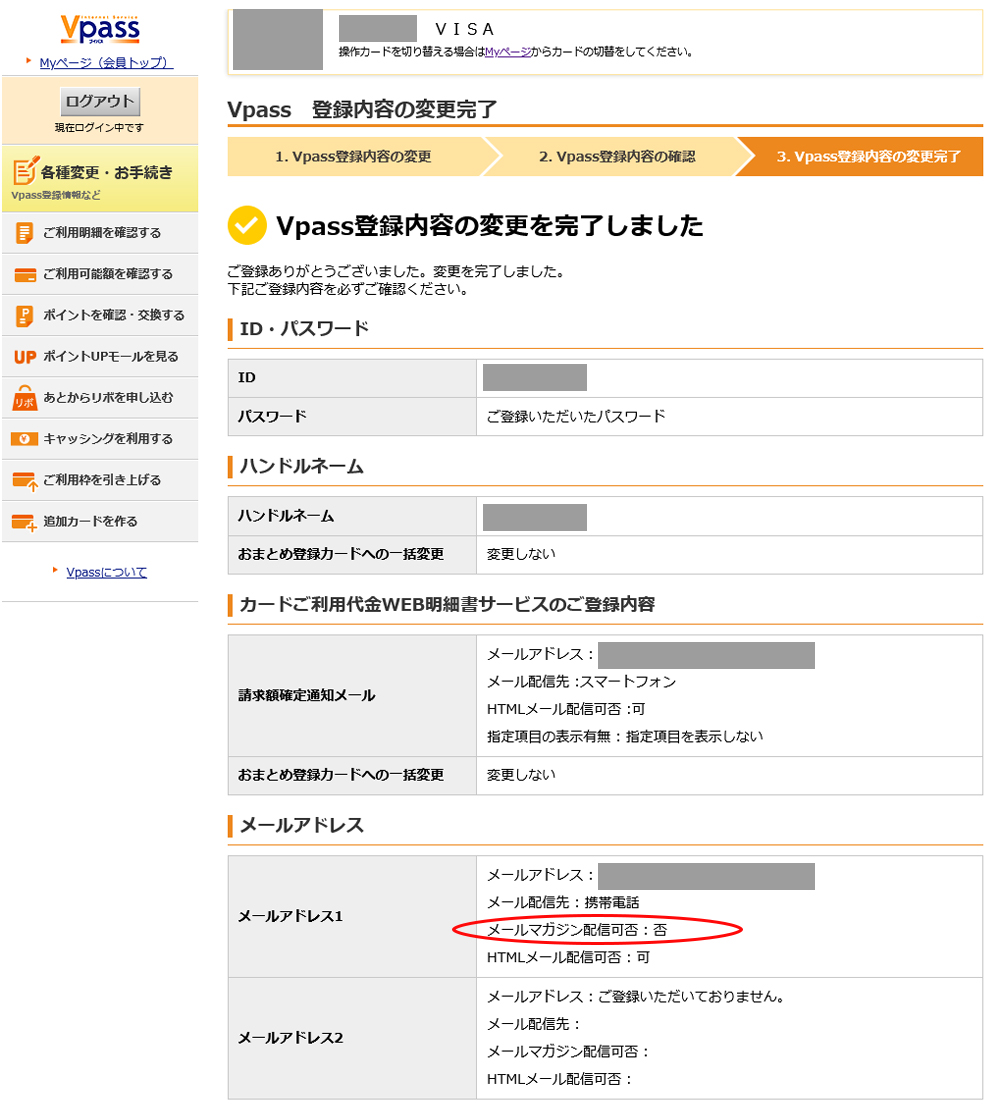1000x1105 pixels.
Task: Click ご登録いただいておりません text for メールアドレス2
Action: coord(691,997)
